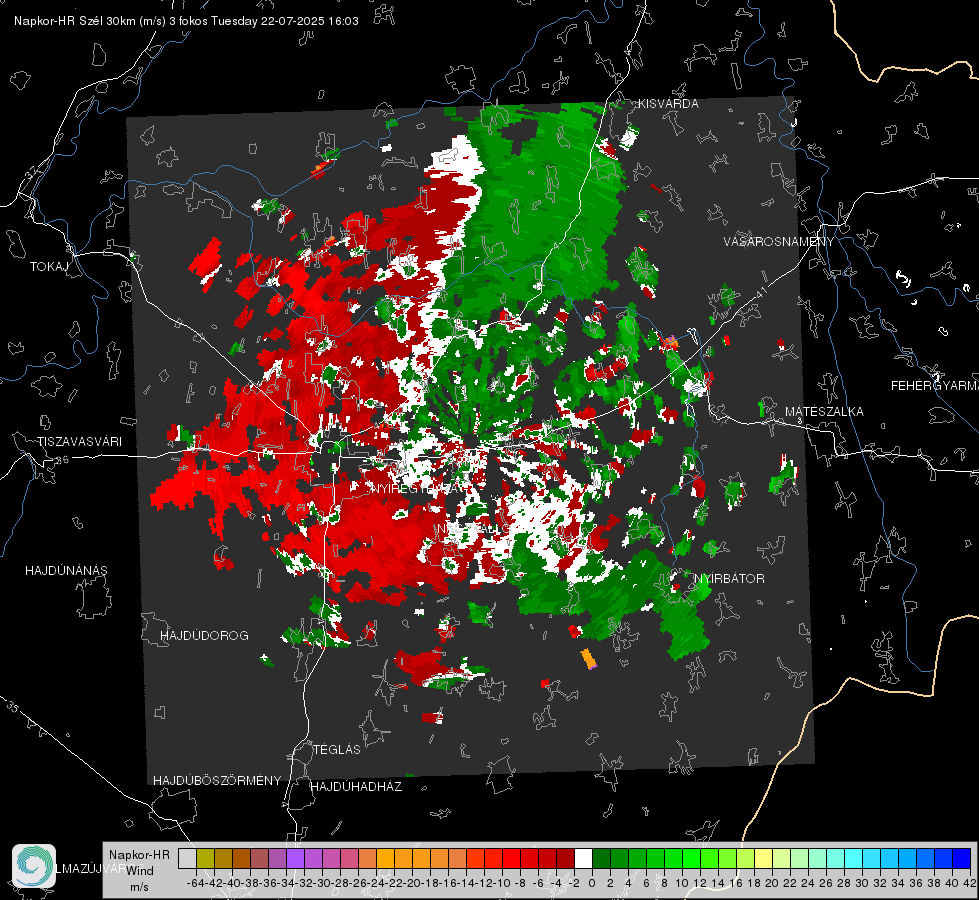Select the TOKAJ town label
This screenshot has width=979, height=900.
pos(49,267)
